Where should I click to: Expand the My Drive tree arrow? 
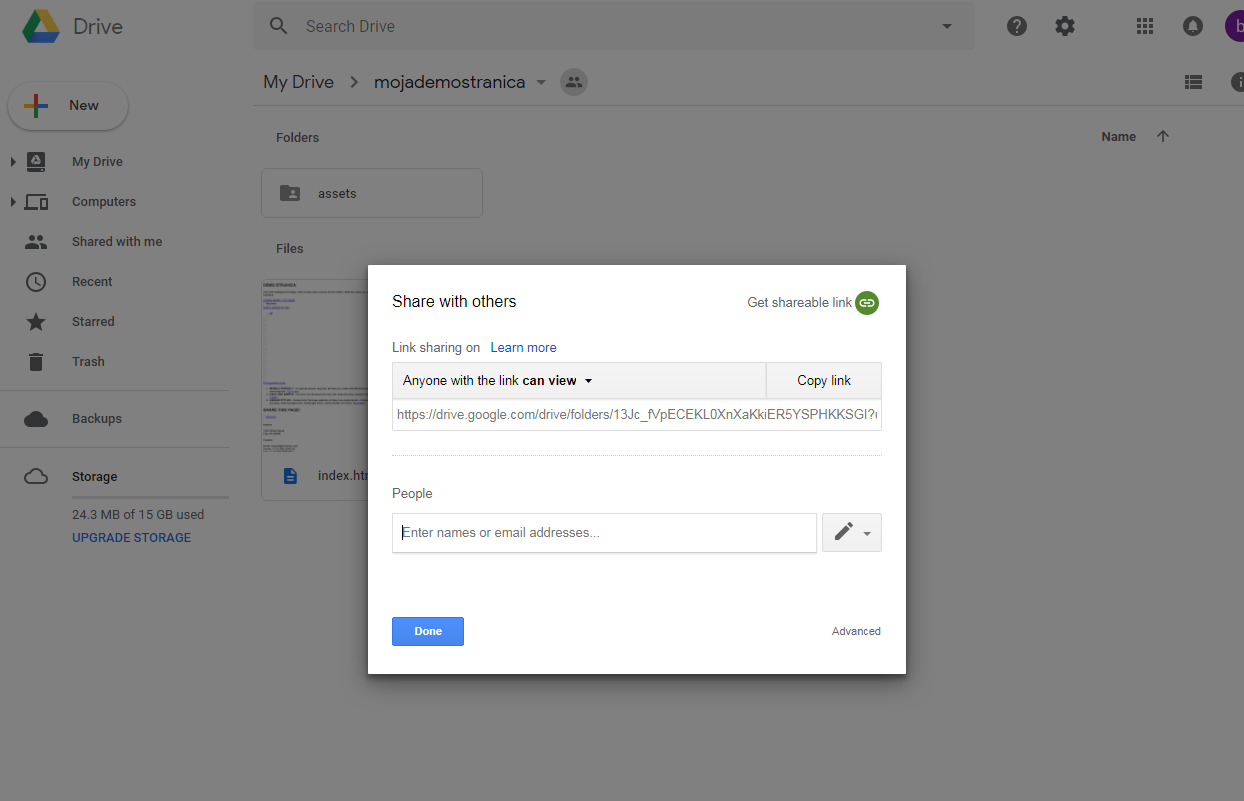(x=12, y=161)
